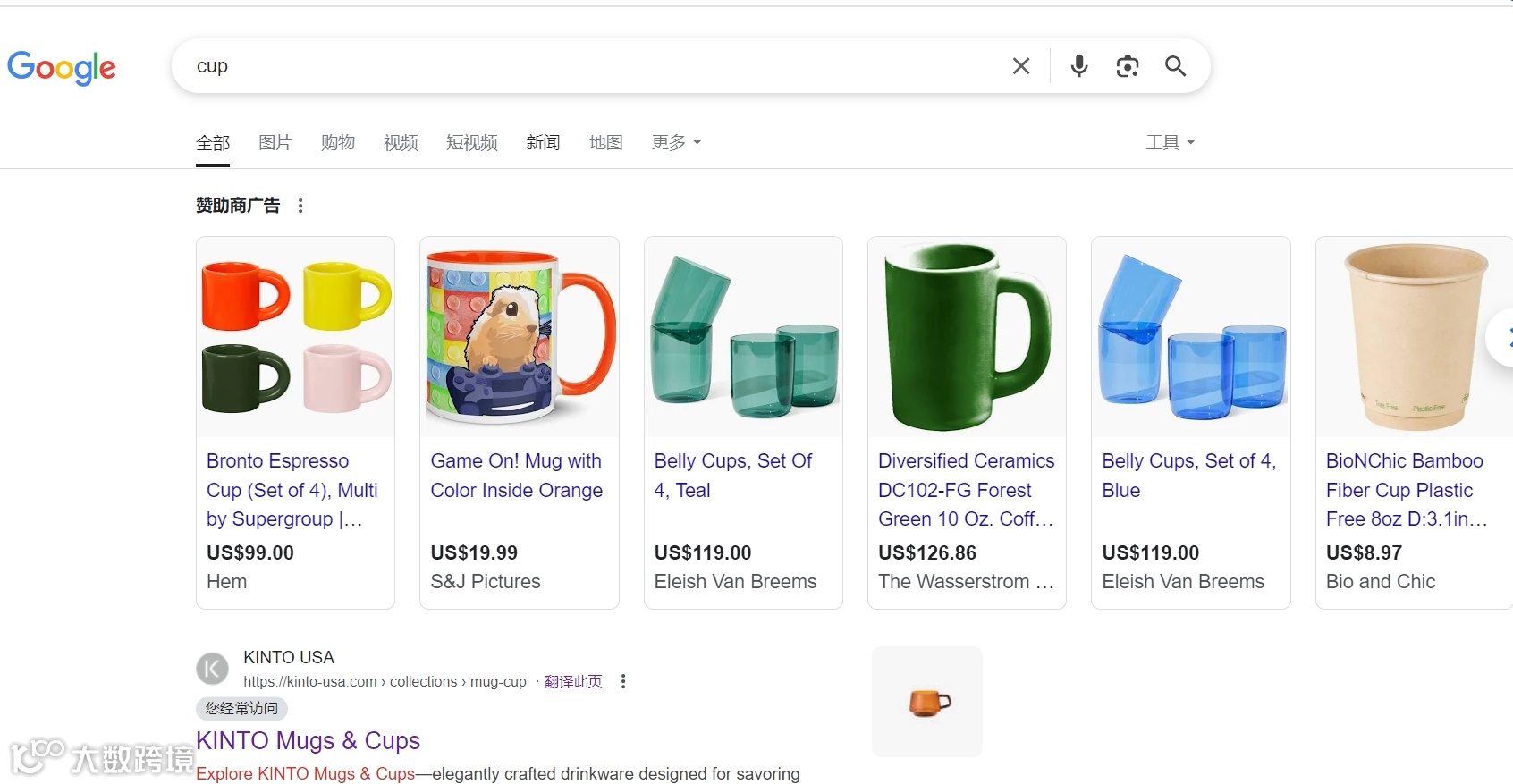1513x784 pixels.
Task: Click the Google logo
Action: (x=62, y=67)
